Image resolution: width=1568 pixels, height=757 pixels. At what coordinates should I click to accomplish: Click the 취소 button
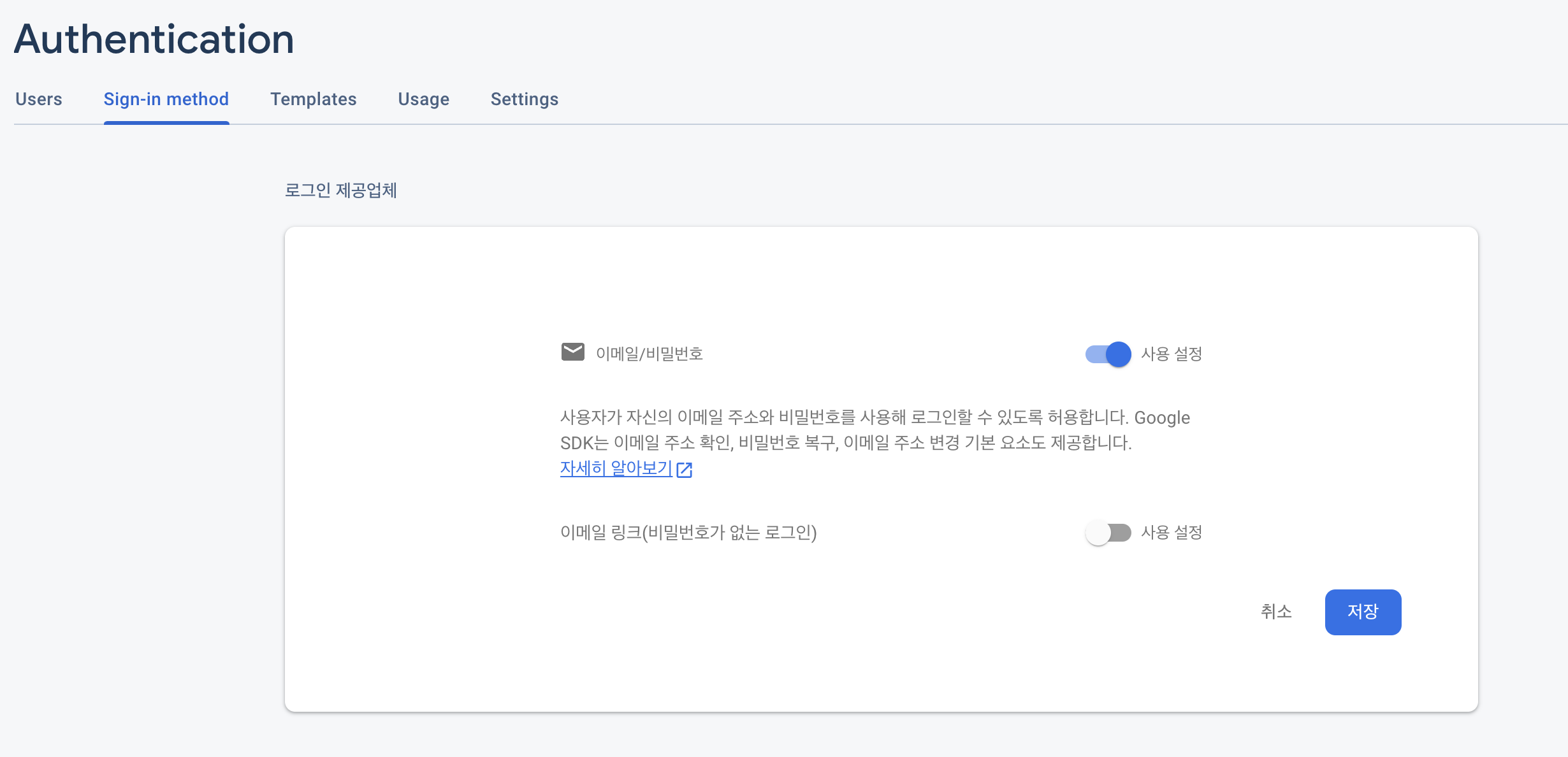pos(1276,612)
